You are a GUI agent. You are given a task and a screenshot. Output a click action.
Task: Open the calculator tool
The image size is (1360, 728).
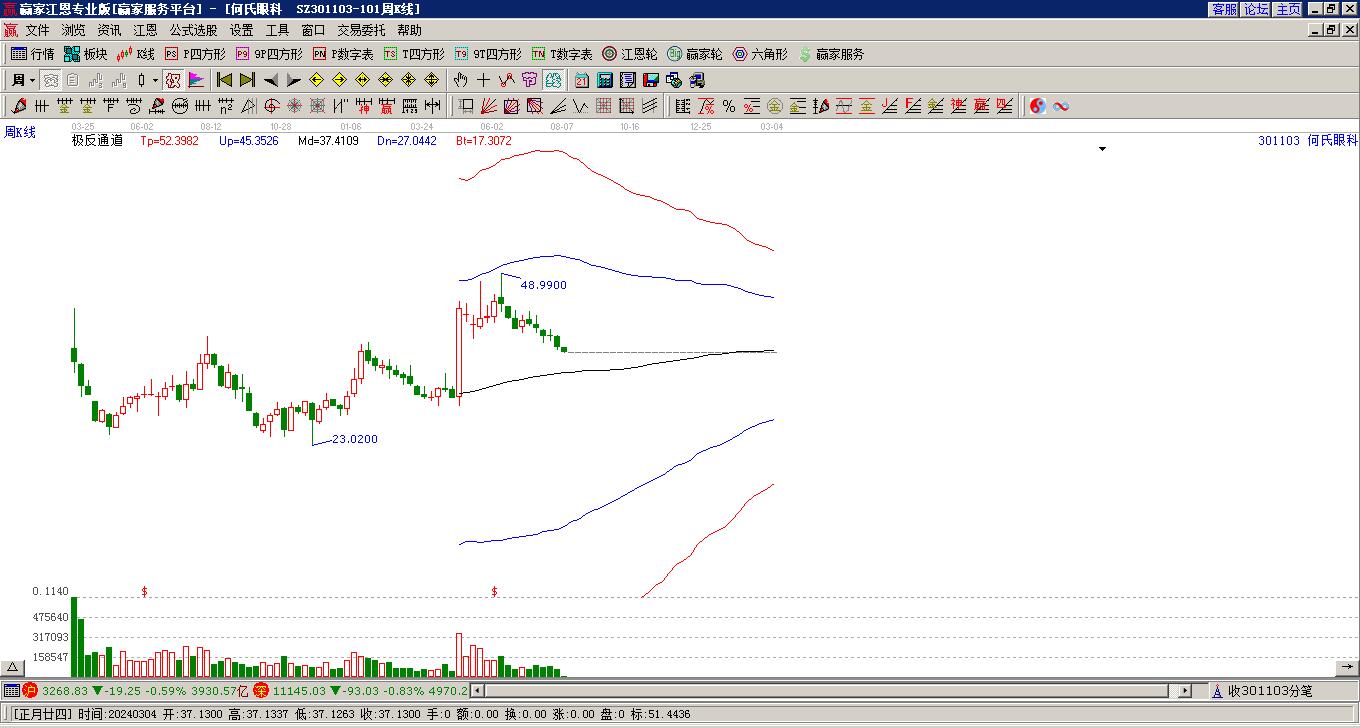coord(605,80)
